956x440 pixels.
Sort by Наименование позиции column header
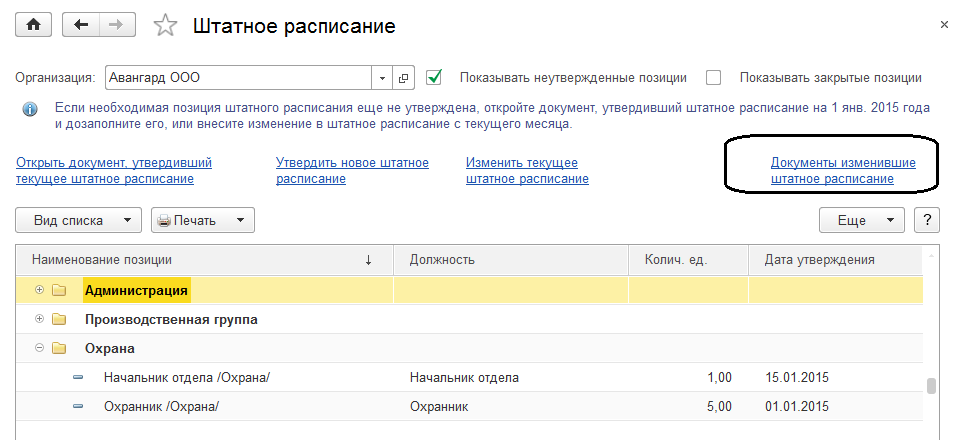[200, 260]
